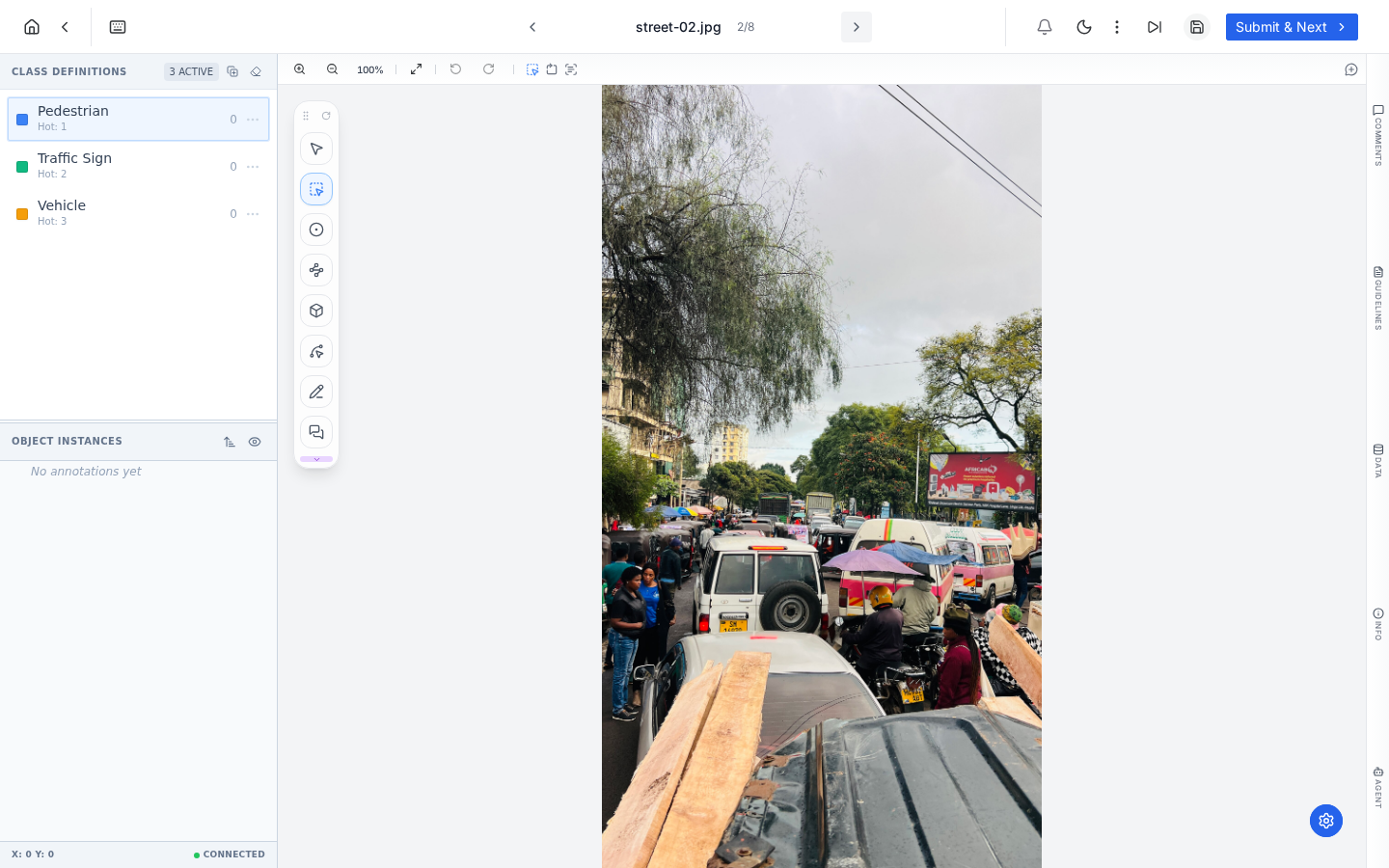Select the circle/point tool
1389x868 pixels.
pyautogui.click(x=316, y=230)
